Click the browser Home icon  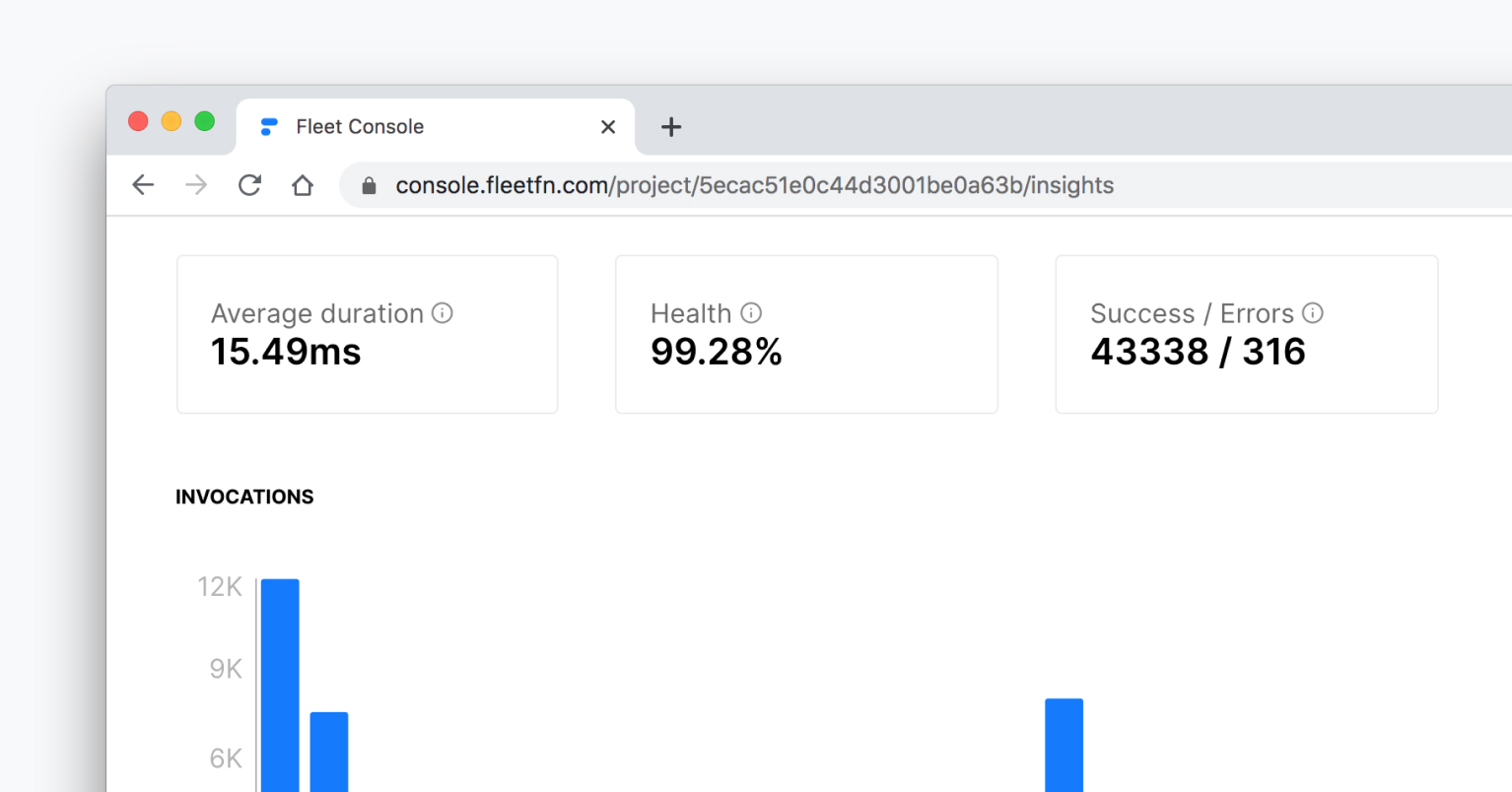coord(303,184)
